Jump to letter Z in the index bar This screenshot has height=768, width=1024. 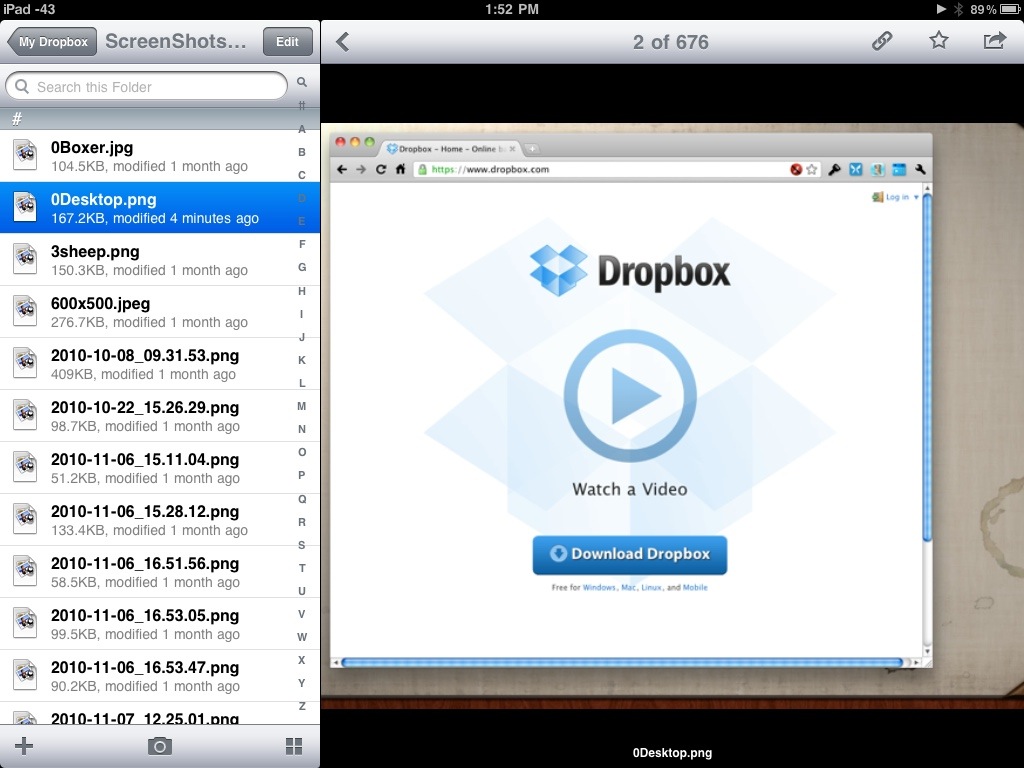pyautogui.click(x=302, y=706)
